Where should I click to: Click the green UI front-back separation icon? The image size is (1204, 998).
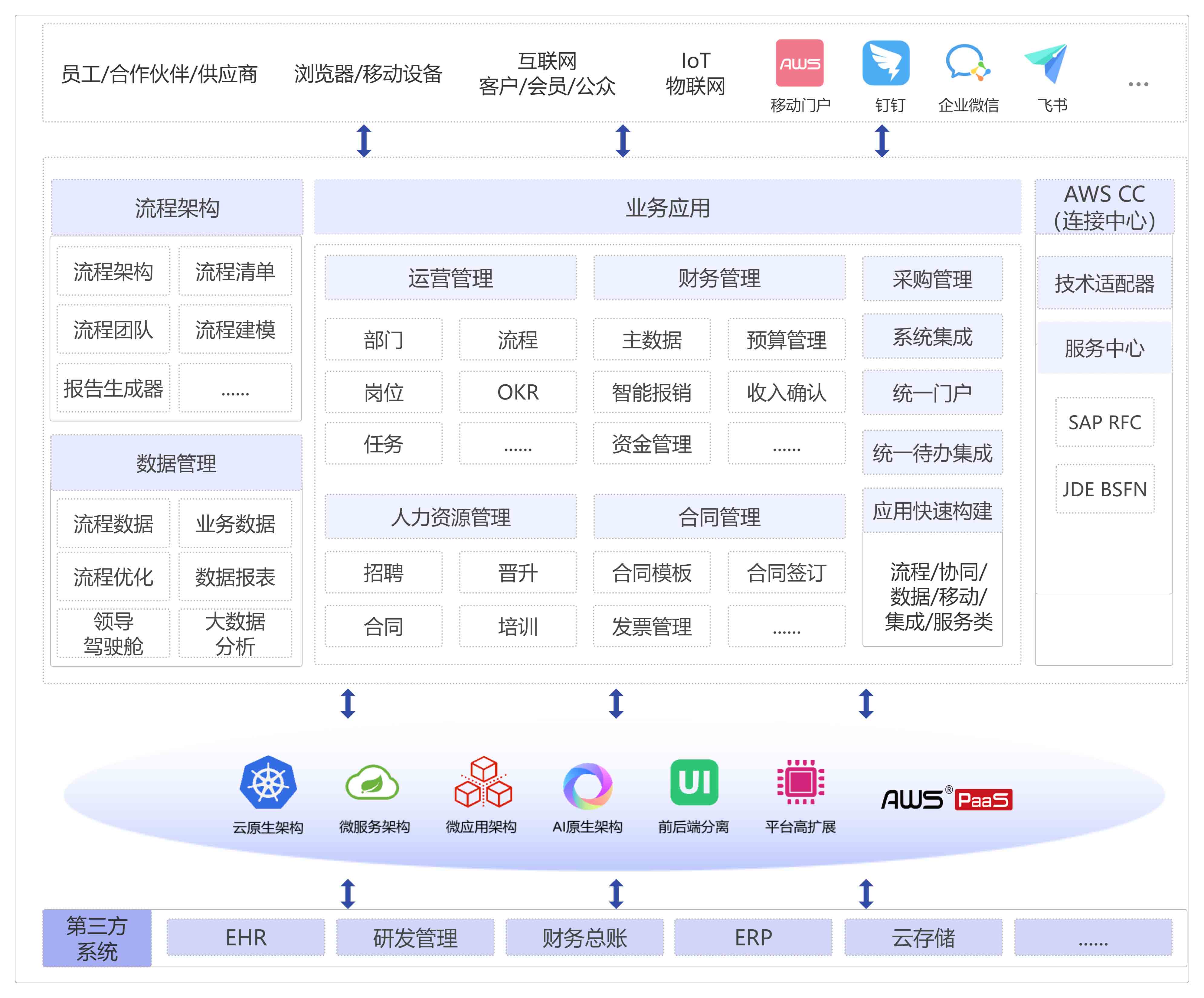[x=694, y=782]
